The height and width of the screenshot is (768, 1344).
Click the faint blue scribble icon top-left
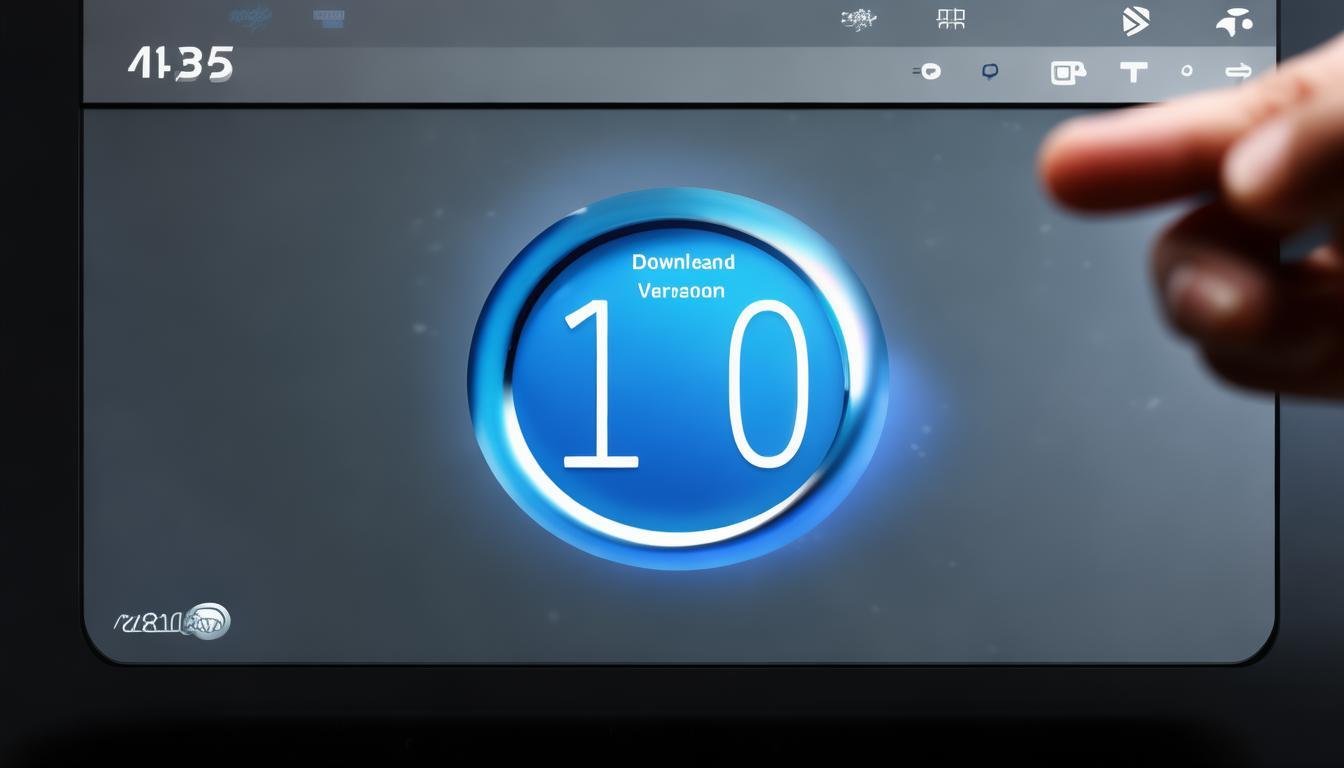pos(250,16)
